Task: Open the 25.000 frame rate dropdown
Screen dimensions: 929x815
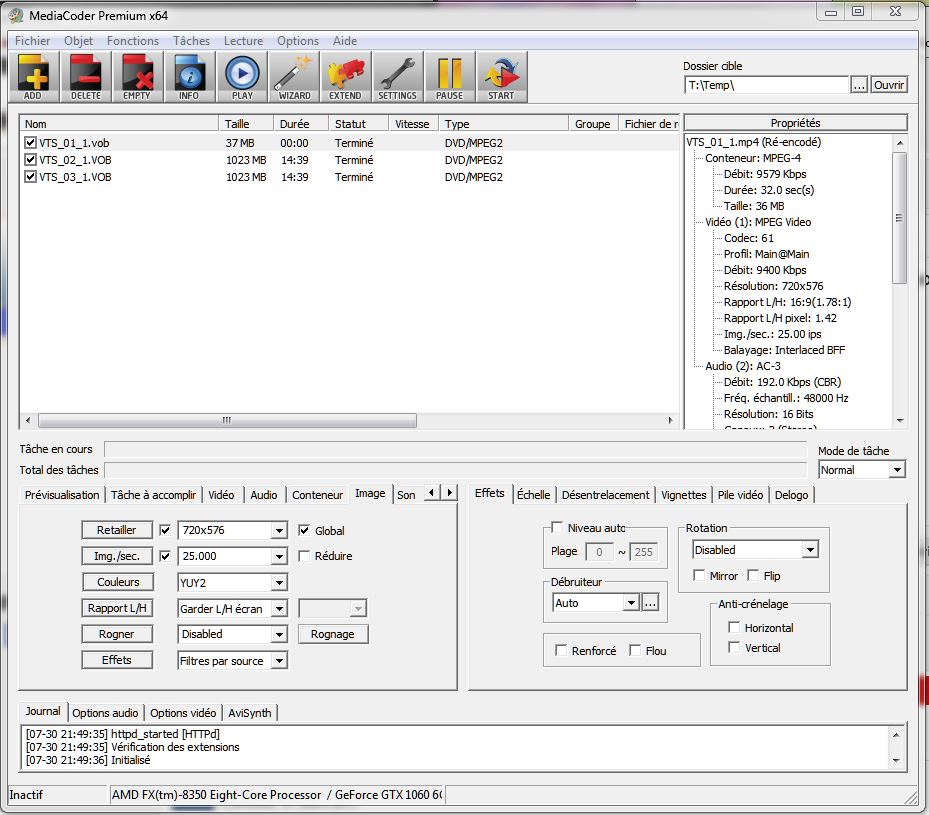Action: (x=279, y=556)
